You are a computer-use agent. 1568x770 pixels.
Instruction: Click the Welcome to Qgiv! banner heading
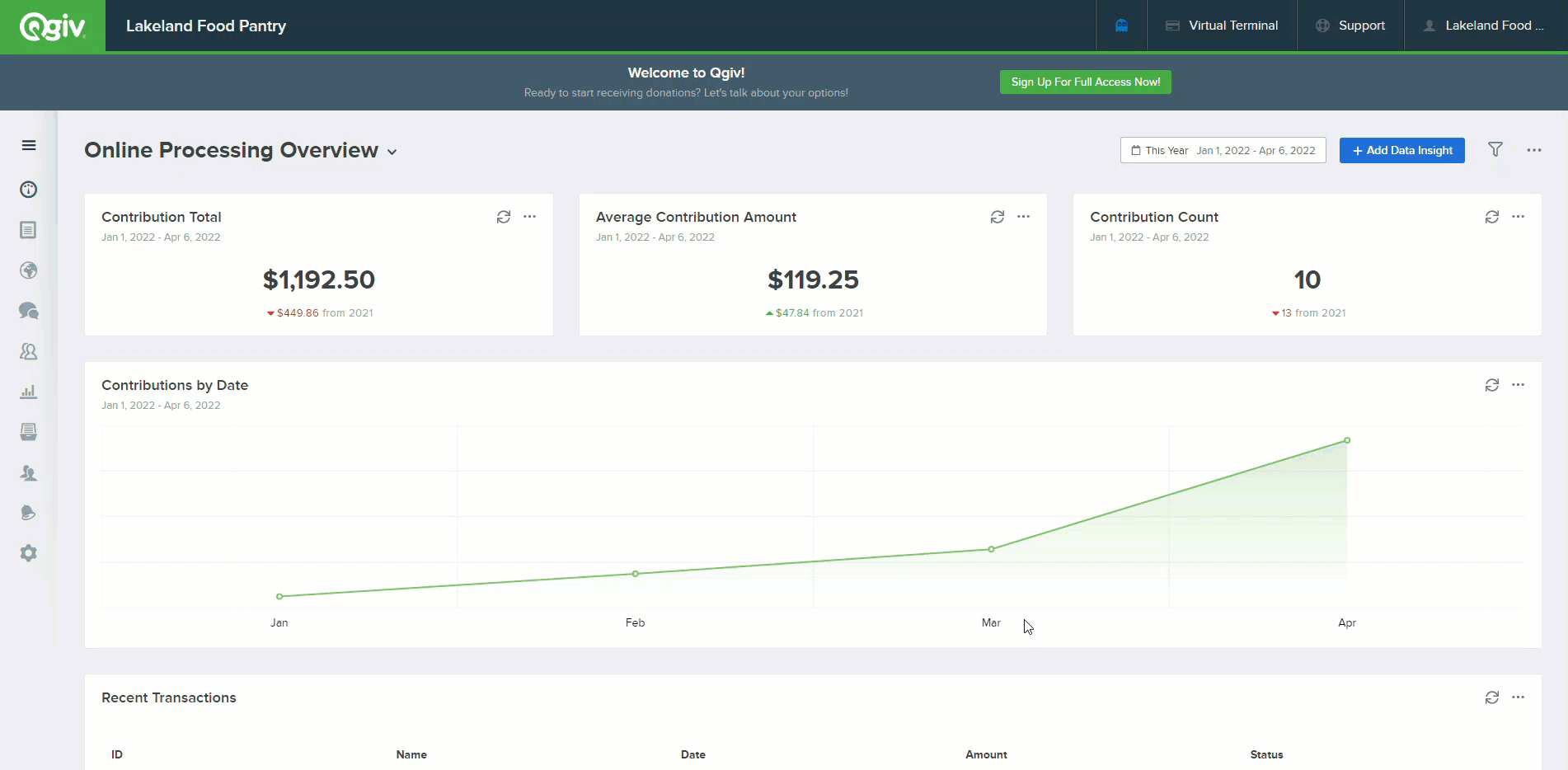tap(686, 73)
